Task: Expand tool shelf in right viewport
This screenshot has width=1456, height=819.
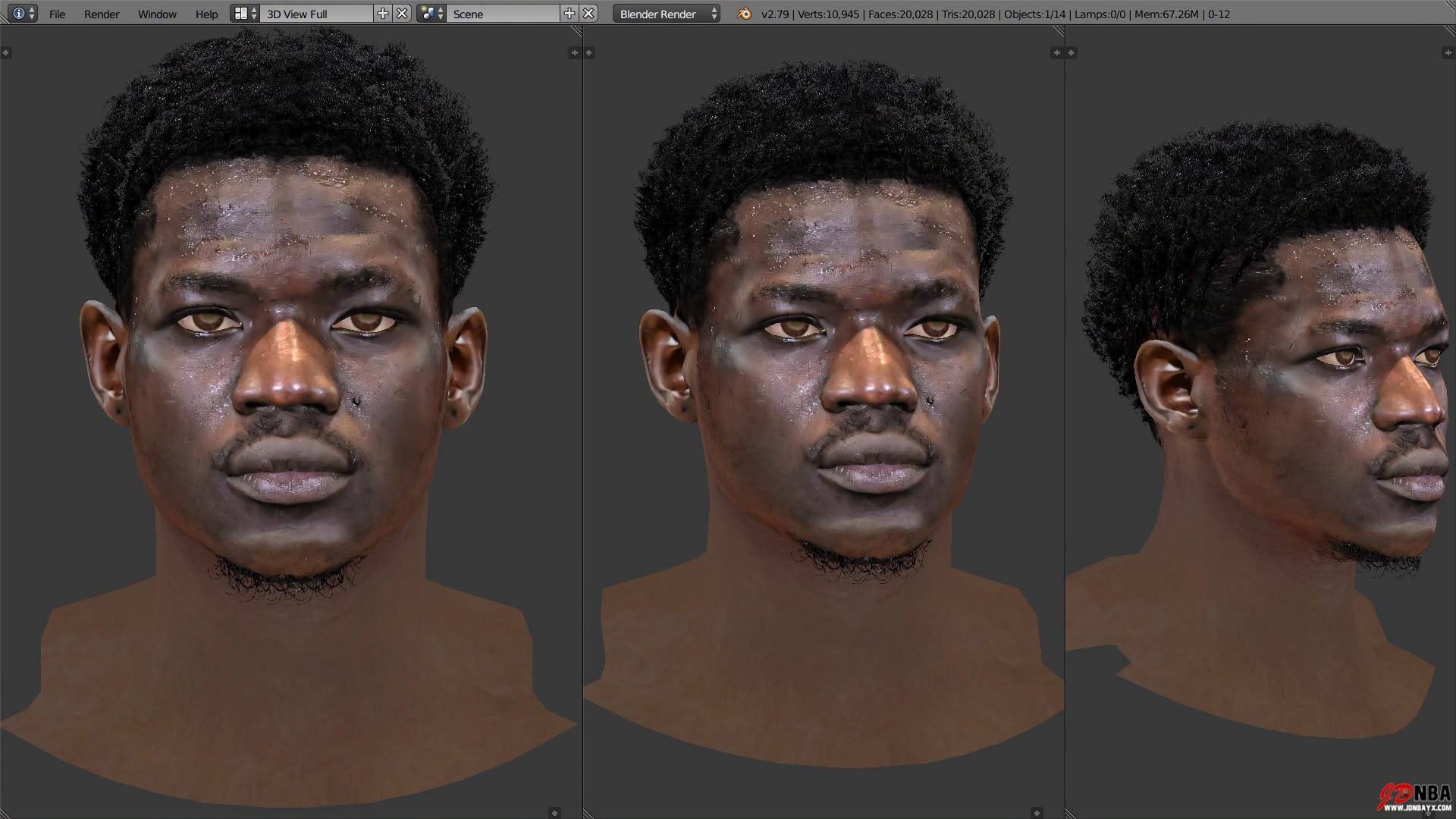Action: pos(1072,52)
